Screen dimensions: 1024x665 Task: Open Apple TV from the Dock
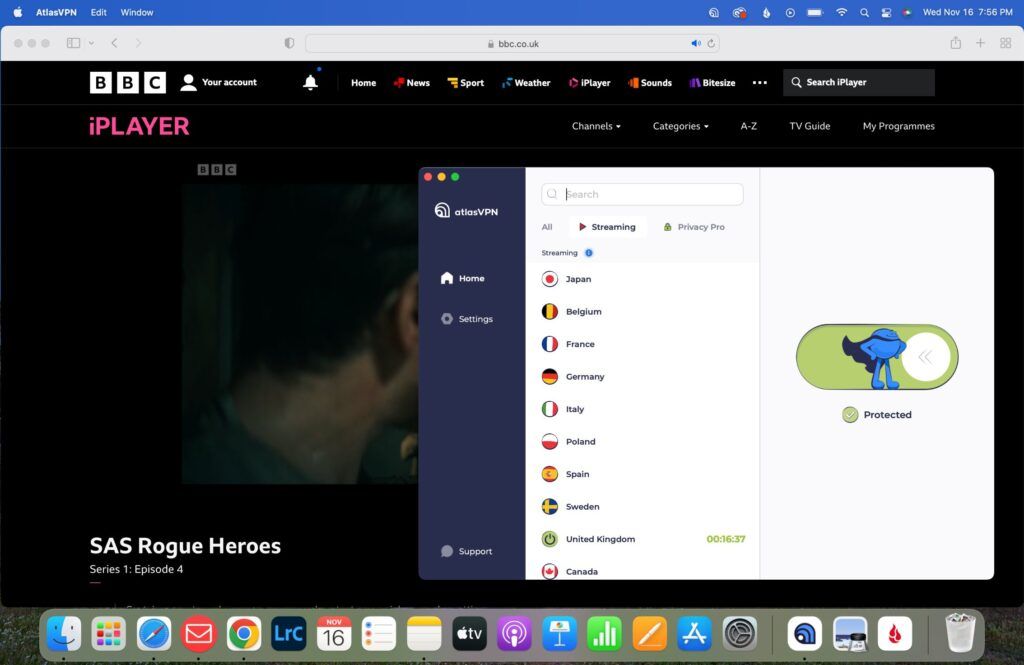[469, 633]
